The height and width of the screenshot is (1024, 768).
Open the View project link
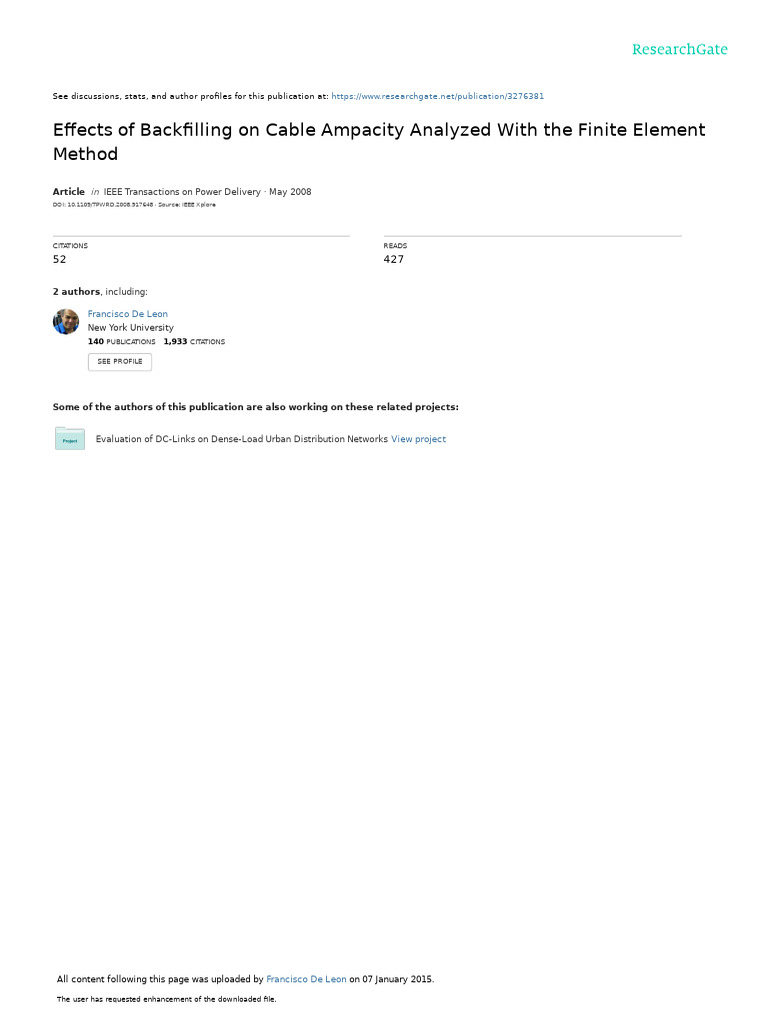(x=418, y=439)
